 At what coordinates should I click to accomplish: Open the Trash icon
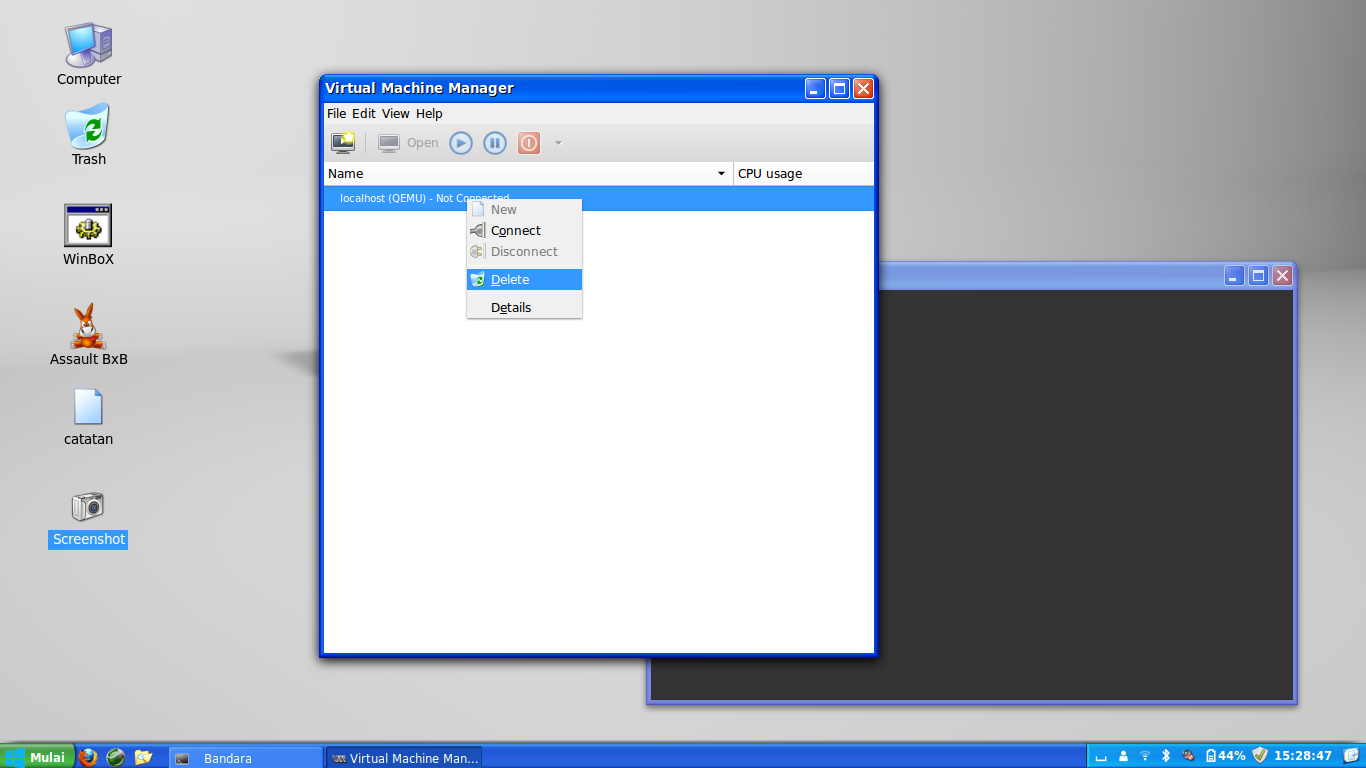click(87, 130)
